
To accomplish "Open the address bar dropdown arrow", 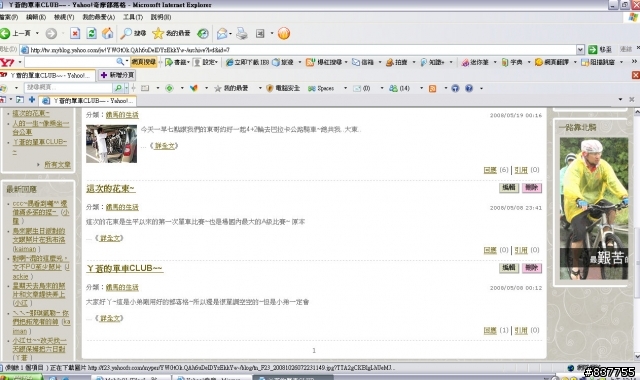I will pos(580,50).
